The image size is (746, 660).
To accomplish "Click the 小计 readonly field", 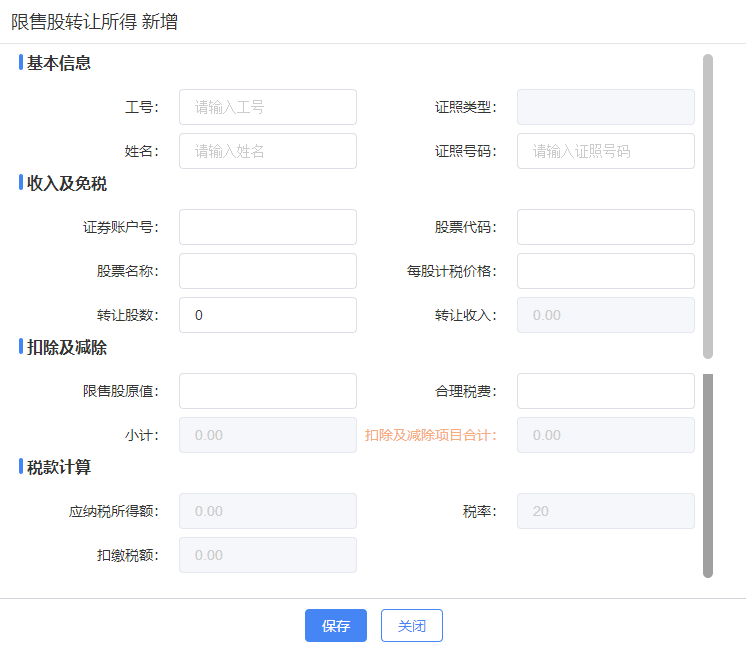I will (x=268, y=435).
